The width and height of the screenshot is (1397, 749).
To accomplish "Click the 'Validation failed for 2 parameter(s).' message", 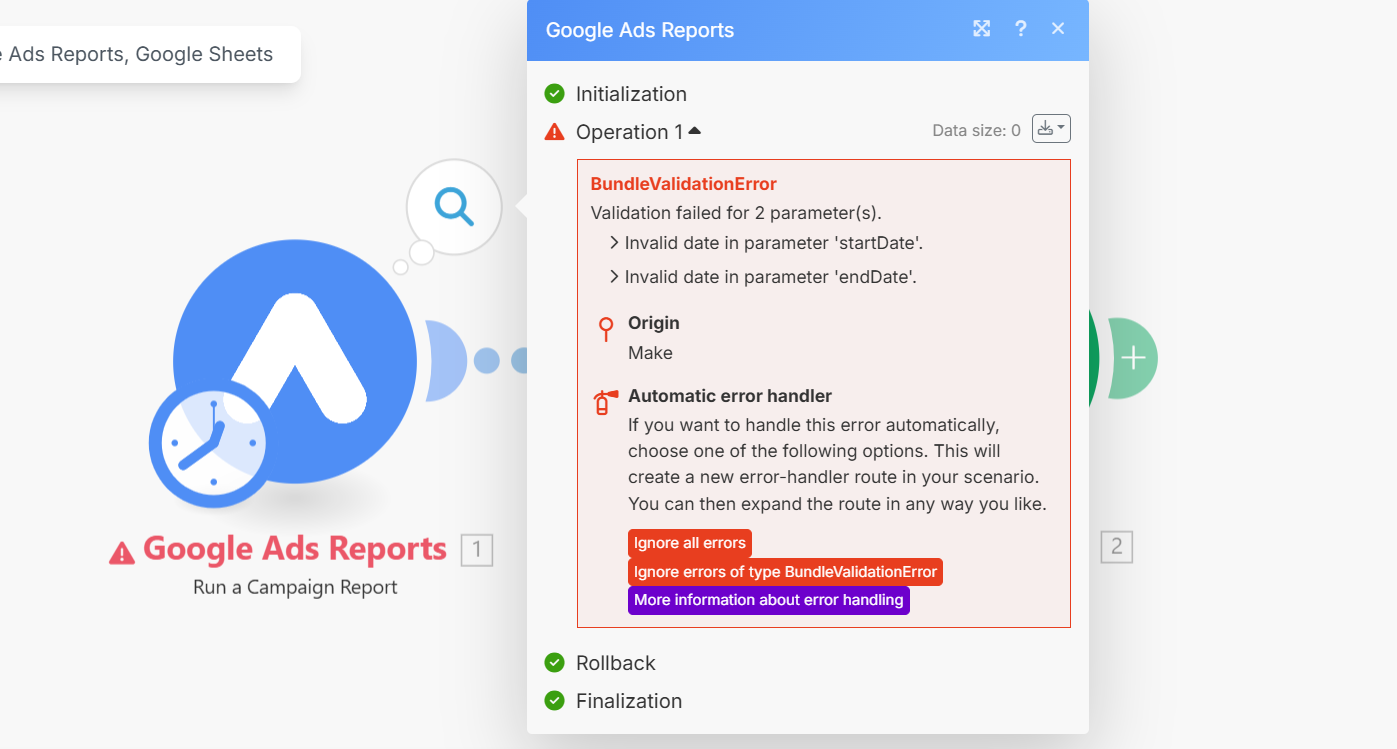I will pyautogui.click(x=736, y=212).
